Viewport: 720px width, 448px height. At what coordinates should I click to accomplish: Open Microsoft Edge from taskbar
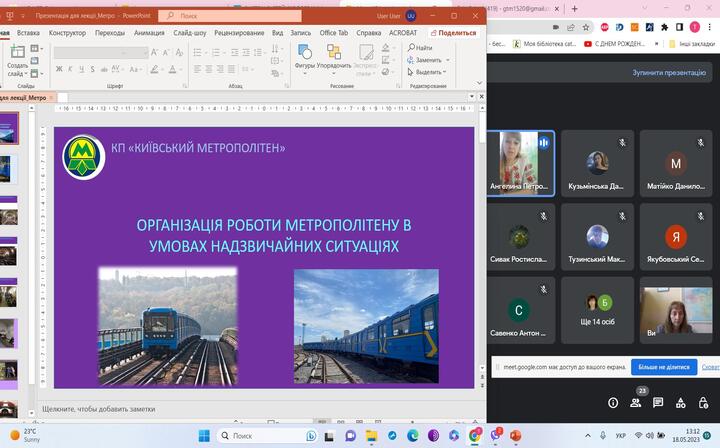tap(413, 436)
